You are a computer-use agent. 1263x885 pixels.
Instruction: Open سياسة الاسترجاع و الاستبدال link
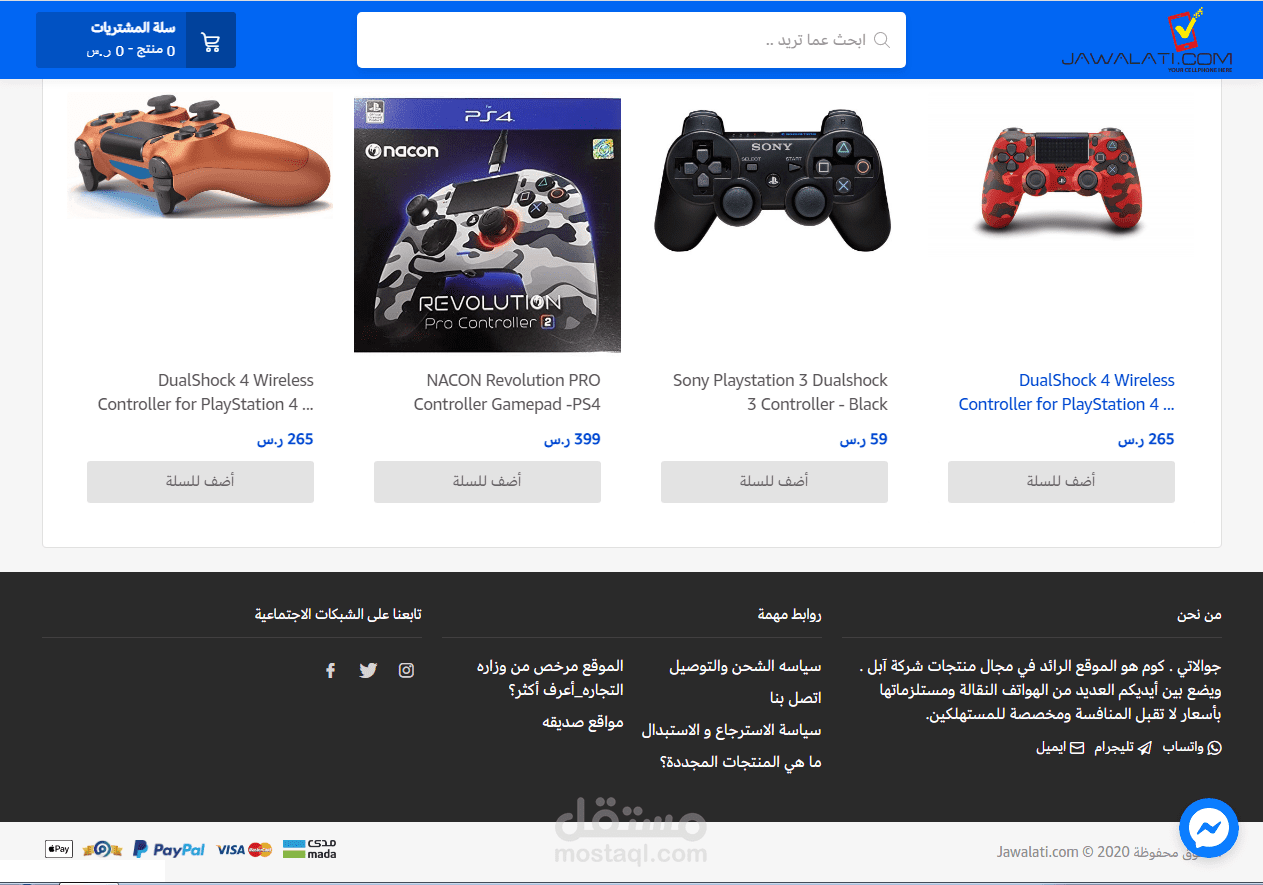(x=731, y=730)
